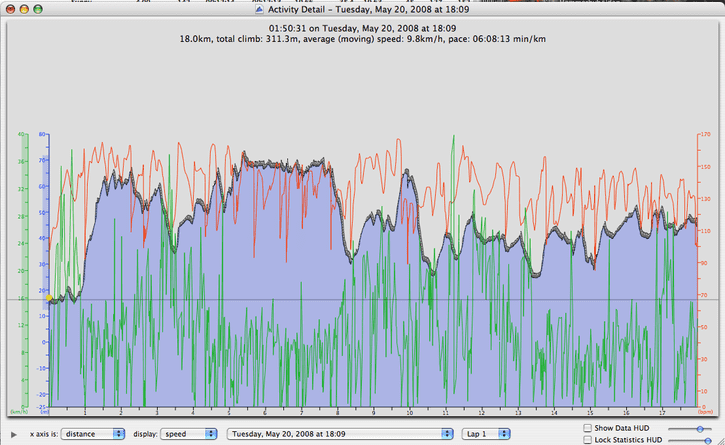The image size is (725, 445).
Task: Enable the Show Data HUD checkbox
Action: pyautogui.click(x=588, y=428)
